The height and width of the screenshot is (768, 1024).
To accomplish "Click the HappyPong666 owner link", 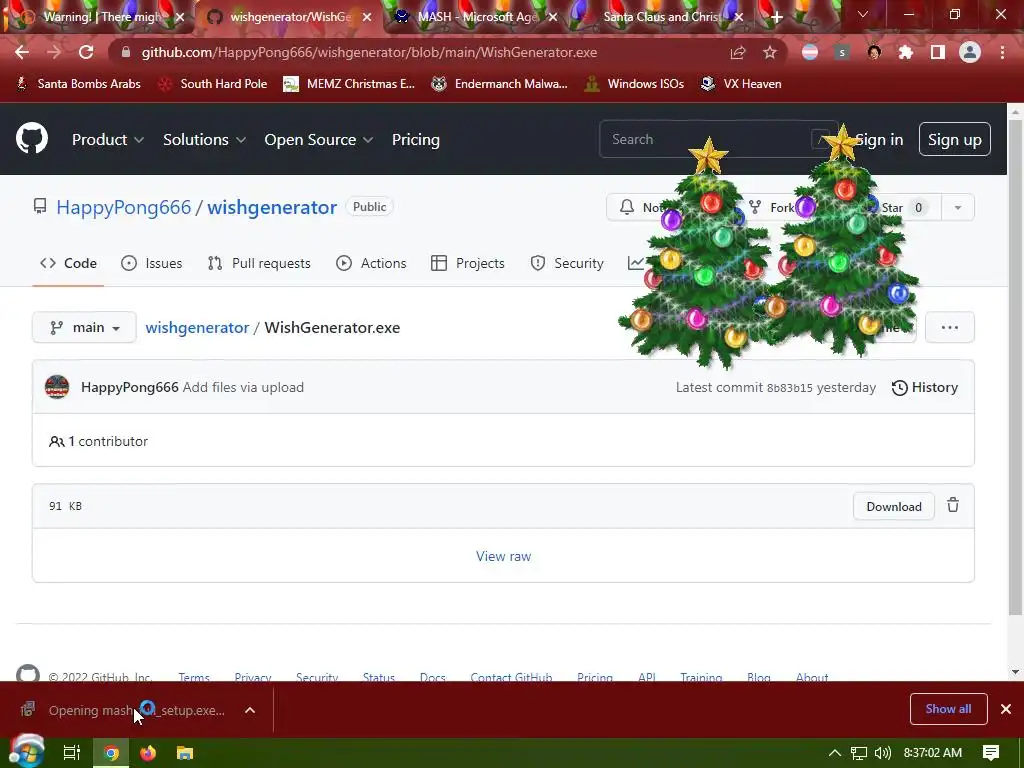I will 123,207.
